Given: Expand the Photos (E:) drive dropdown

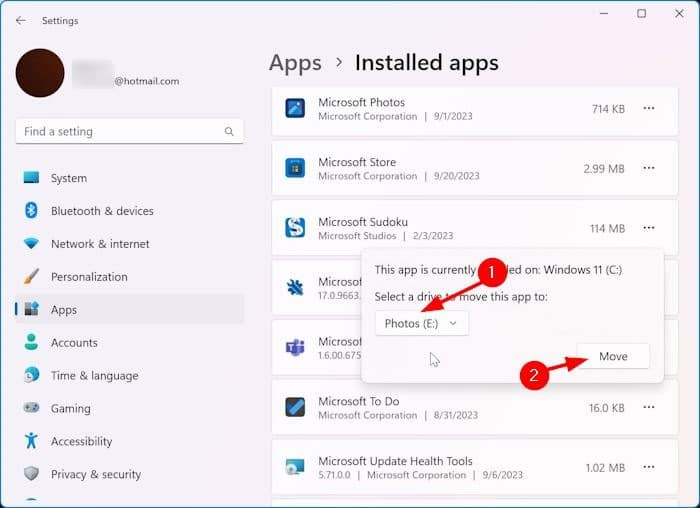Looking at the screenshot, I should [x=422, y=323].
